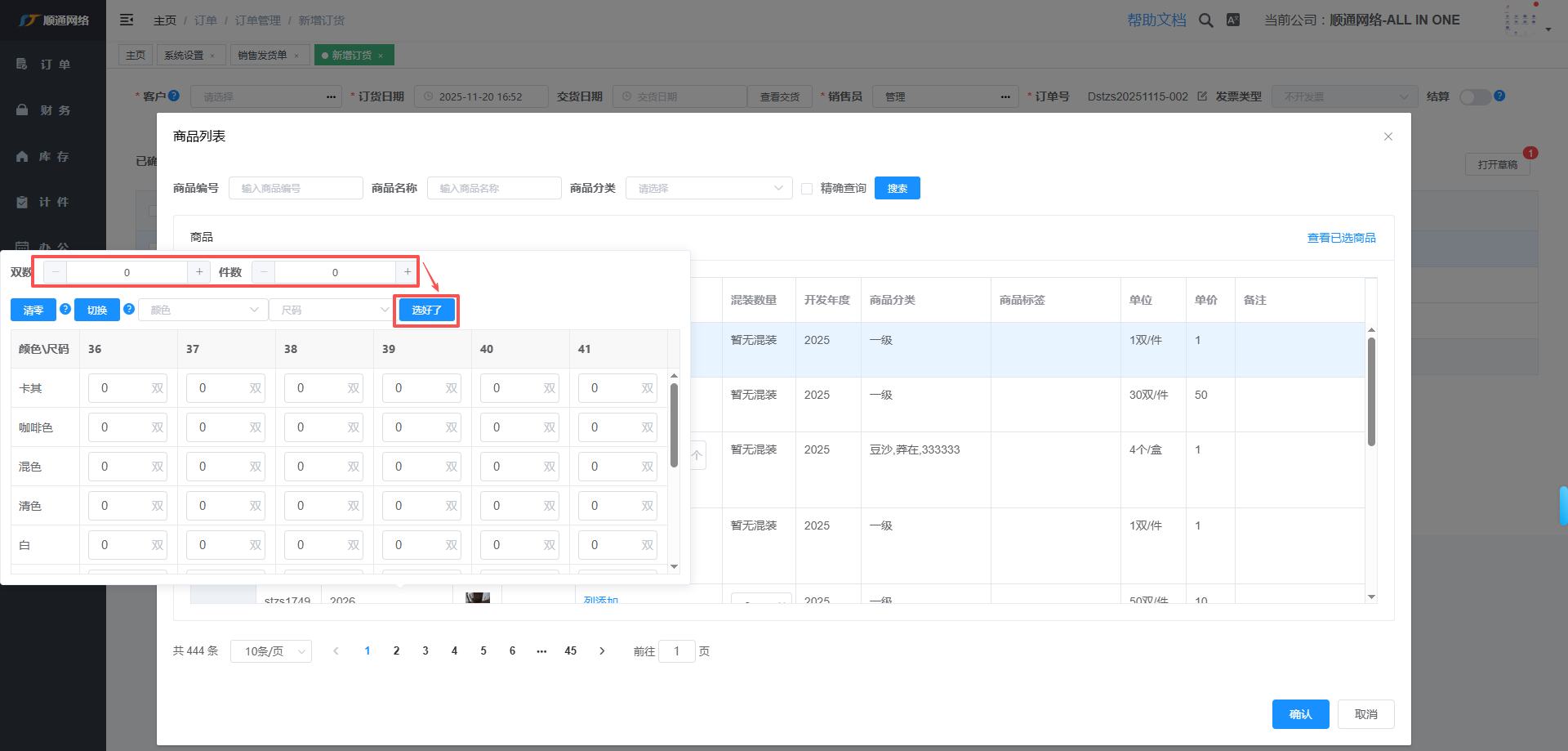Decrease 件数 with the minus button
The width and height of the screenshot is (1568, 751).
tap(264, 272)
